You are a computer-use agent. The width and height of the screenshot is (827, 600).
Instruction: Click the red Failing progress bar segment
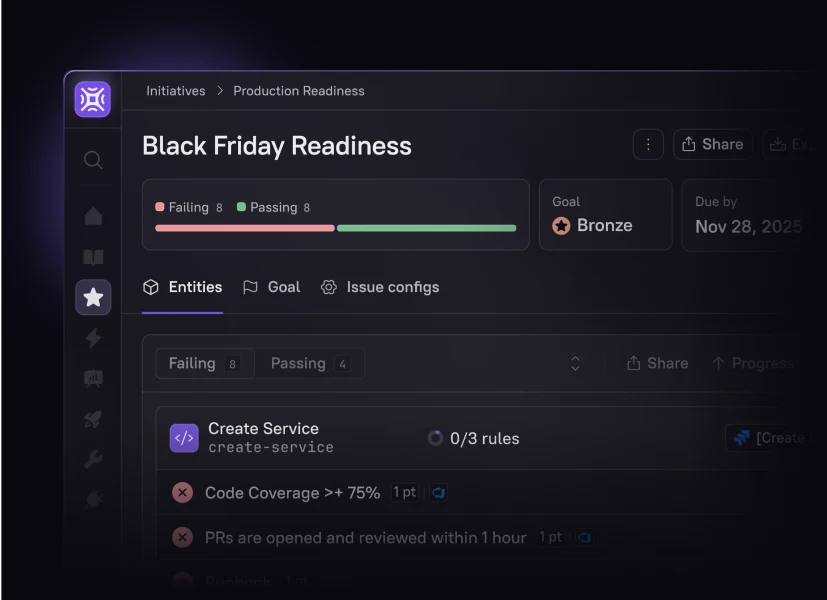245,228
